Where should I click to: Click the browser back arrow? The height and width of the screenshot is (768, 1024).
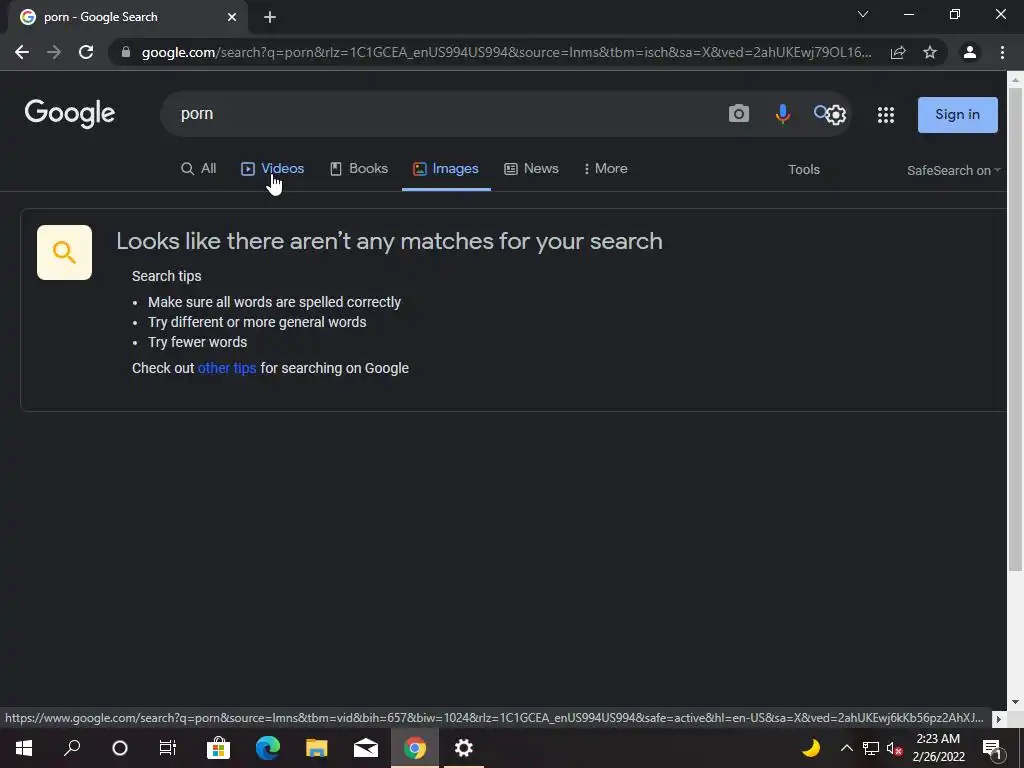22,52
